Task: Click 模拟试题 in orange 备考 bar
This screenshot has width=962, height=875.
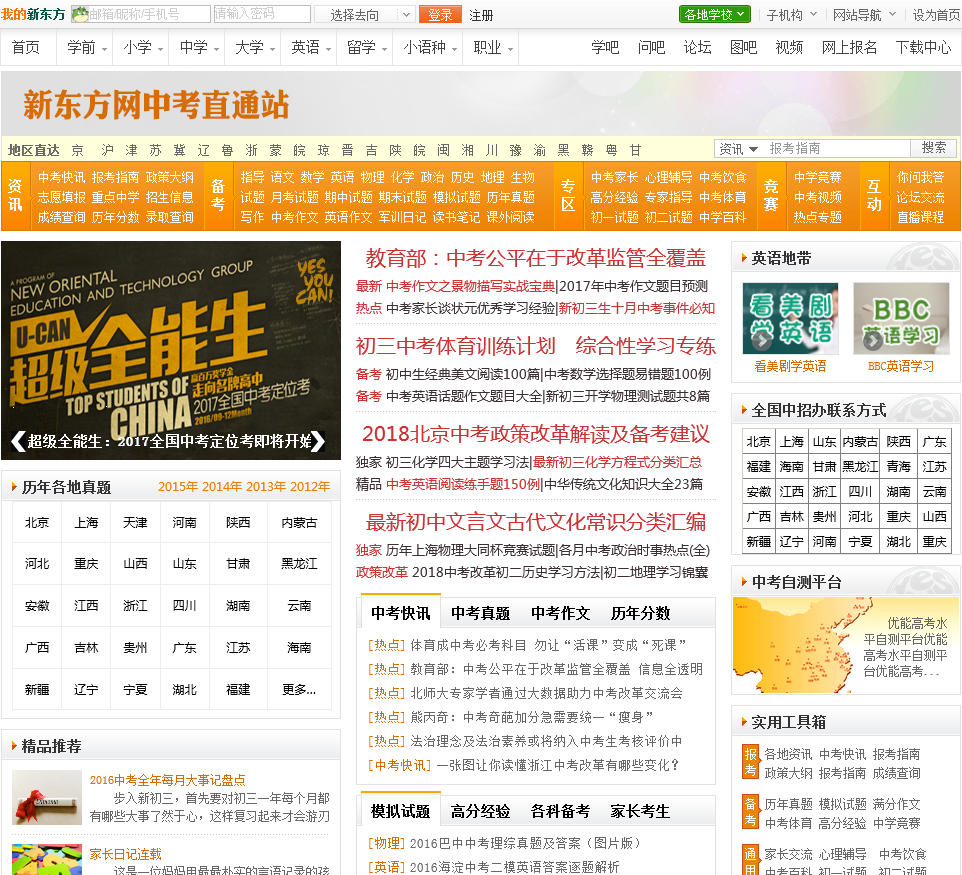Action: 456,197
